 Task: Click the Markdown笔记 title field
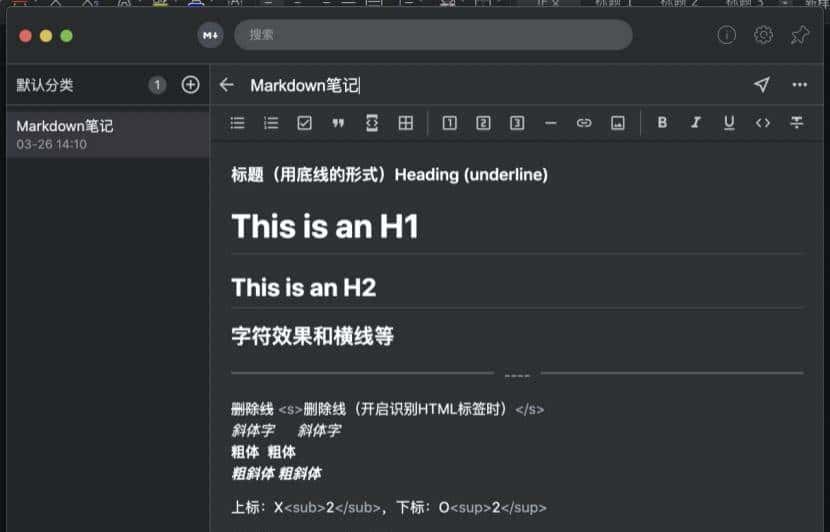tap(305, 85)
